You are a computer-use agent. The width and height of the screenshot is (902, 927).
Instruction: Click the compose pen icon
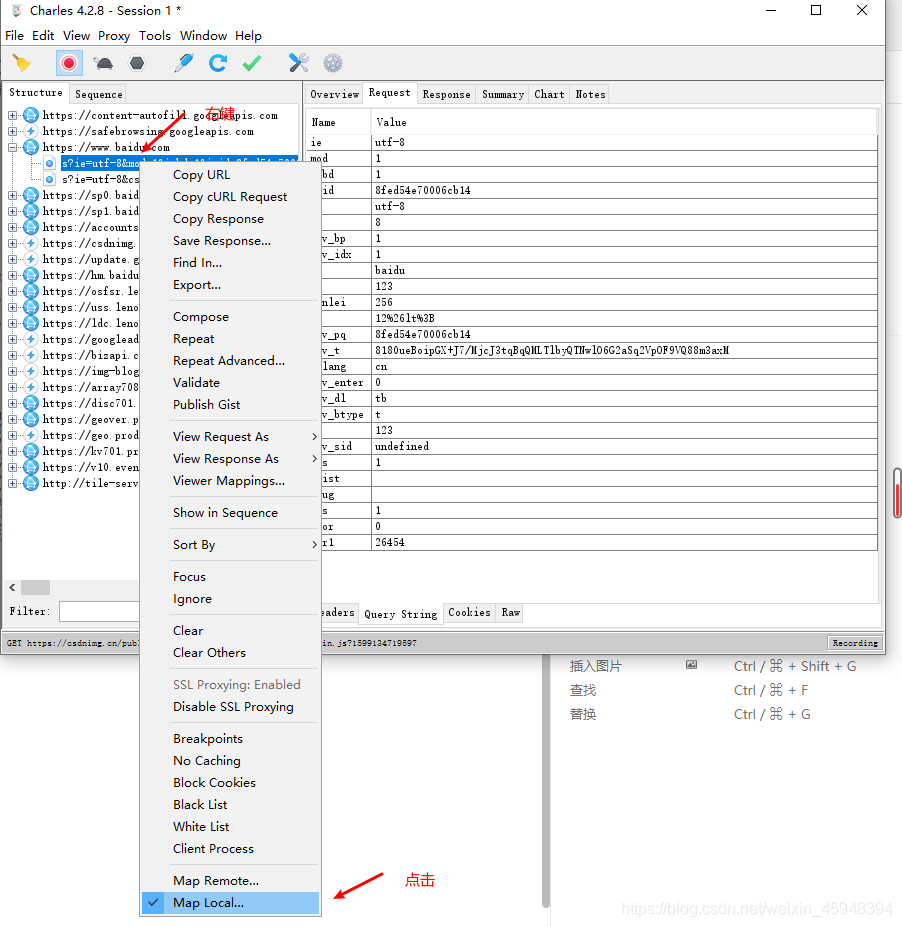click(x=184, y=63)
